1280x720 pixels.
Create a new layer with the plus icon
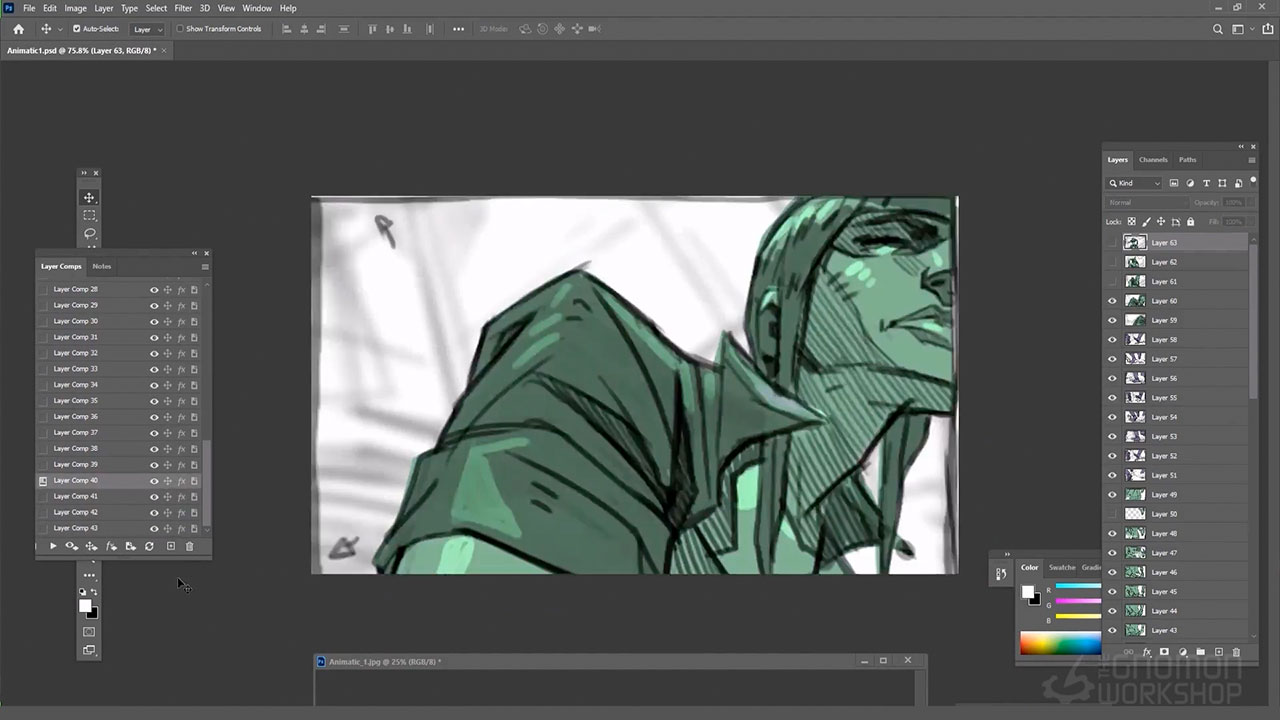(1218, 652)
